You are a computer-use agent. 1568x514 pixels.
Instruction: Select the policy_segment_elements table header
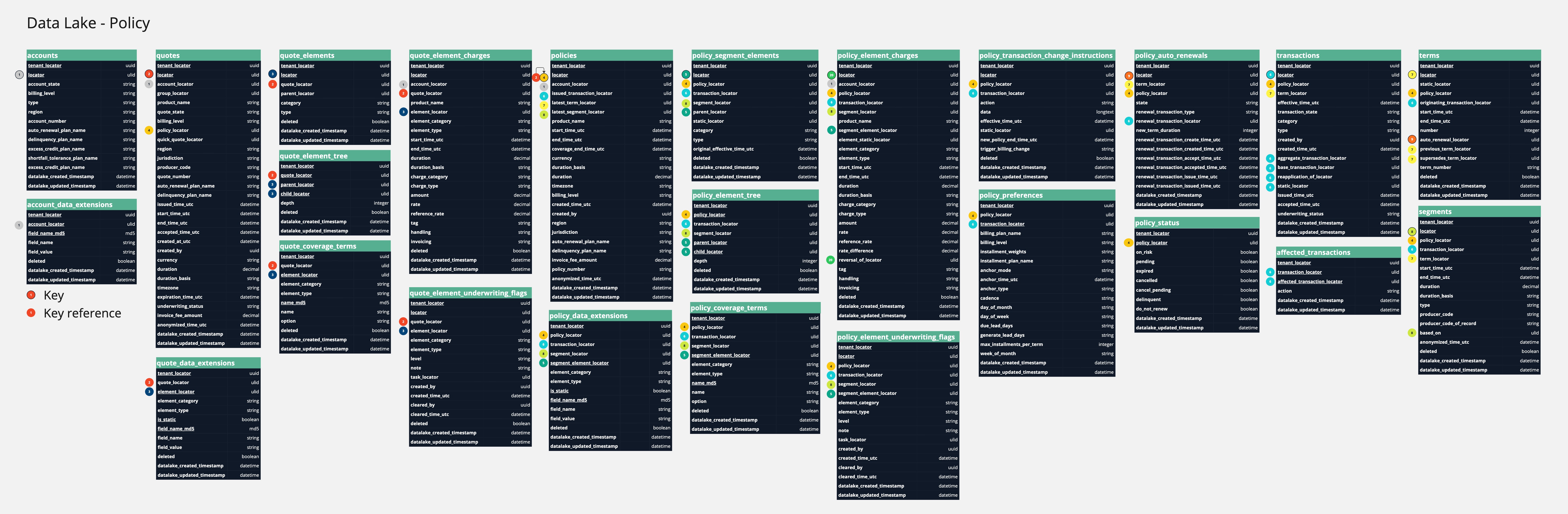click(755, 55)
